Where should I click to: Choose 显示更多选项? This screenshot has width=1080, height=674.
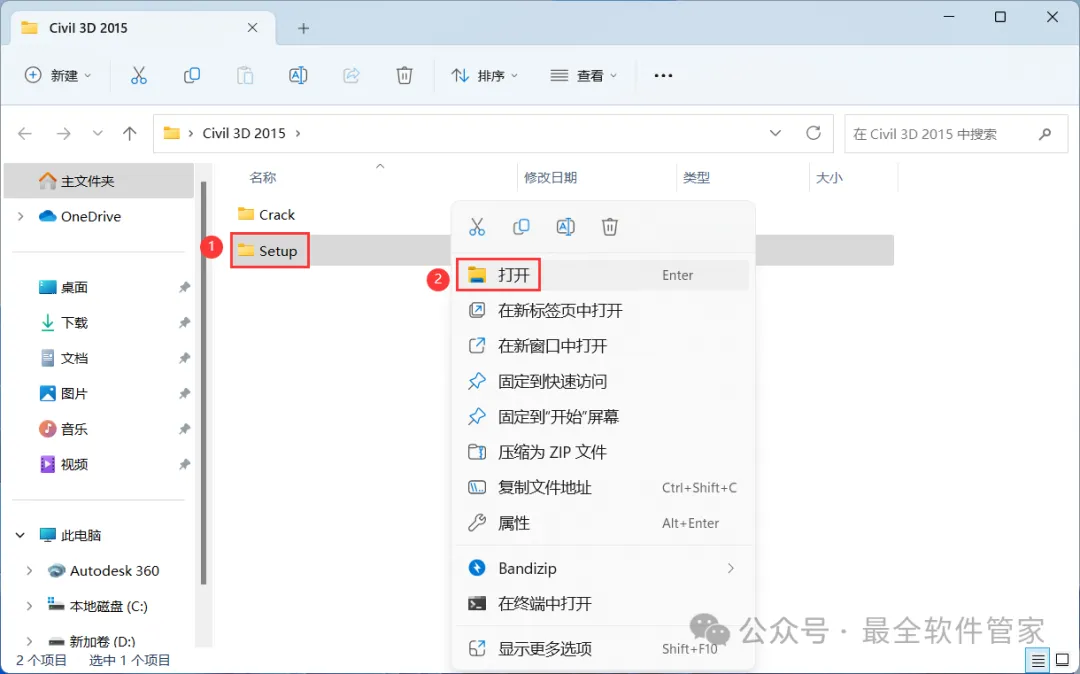(603, 649)
